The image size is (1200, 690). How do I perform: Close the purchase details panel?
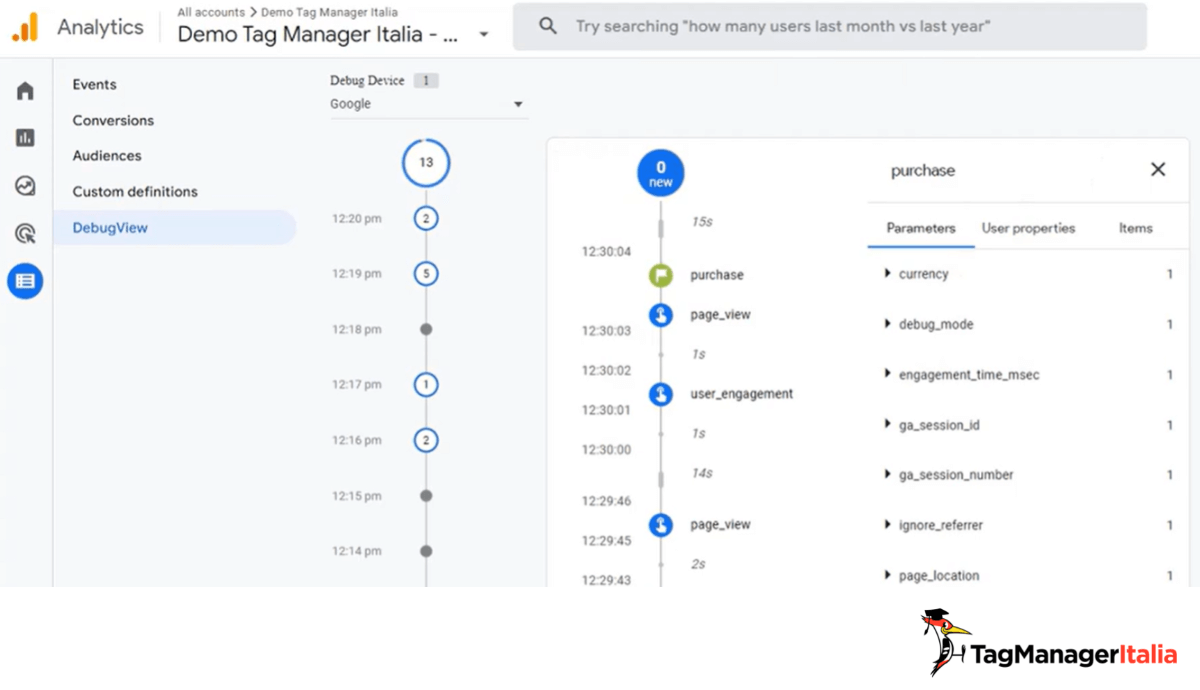pyautogui.click(x=1158, y=170)
